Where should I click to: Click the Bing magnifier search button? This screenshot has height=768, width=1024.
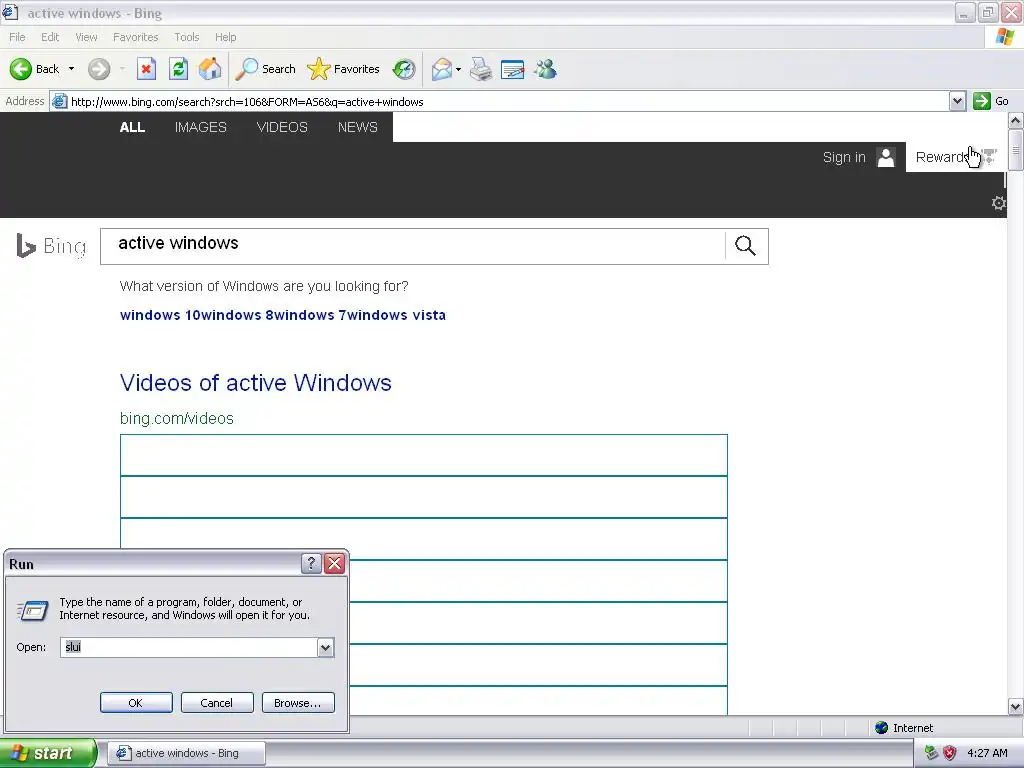[746, 246]
